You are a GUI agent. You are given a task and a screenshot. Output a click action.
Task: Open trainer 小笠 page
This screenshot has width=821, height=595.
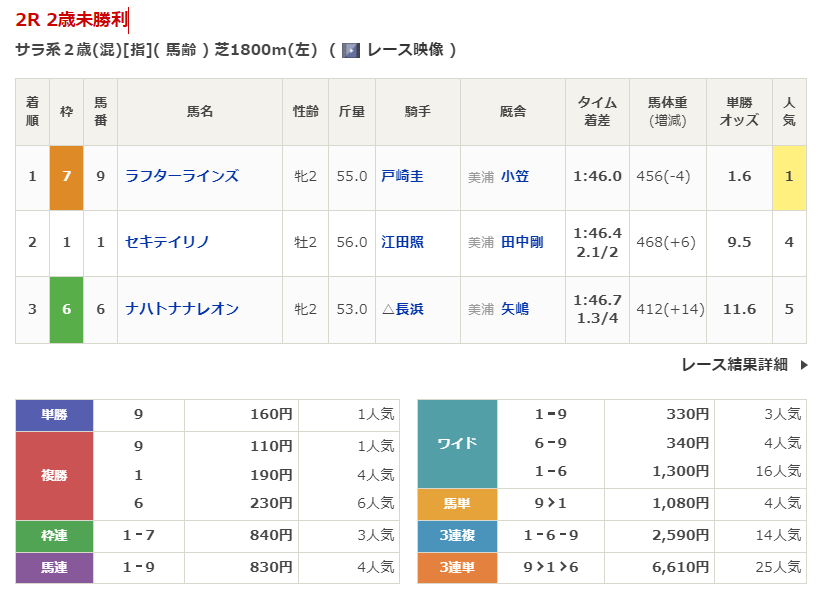point(515,176)
